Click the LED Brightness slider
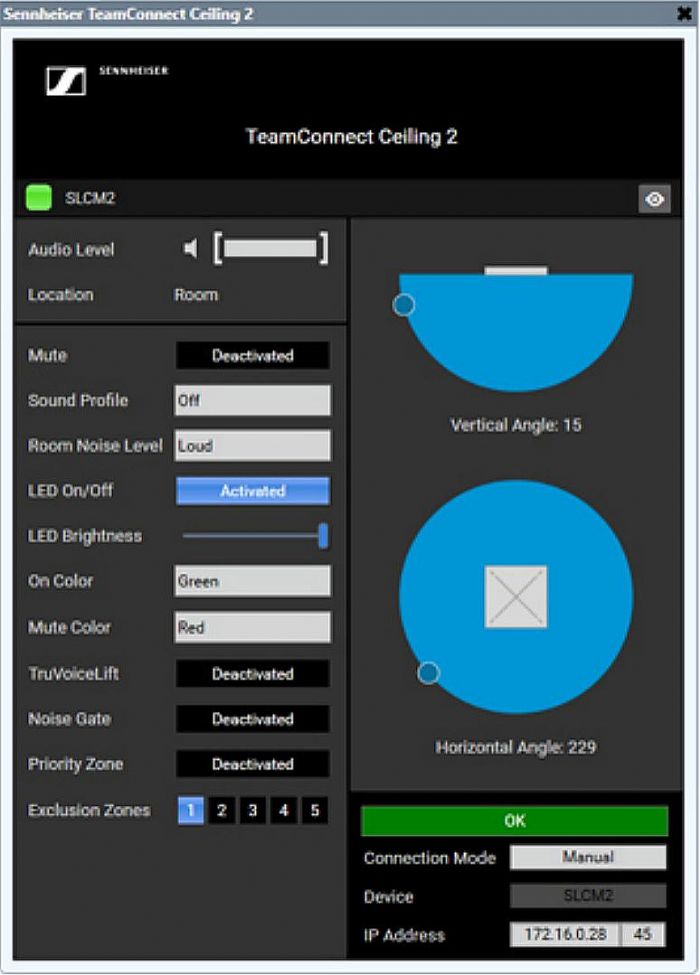The width and height of the screenshot is (700, 975). tap(254, 536)
